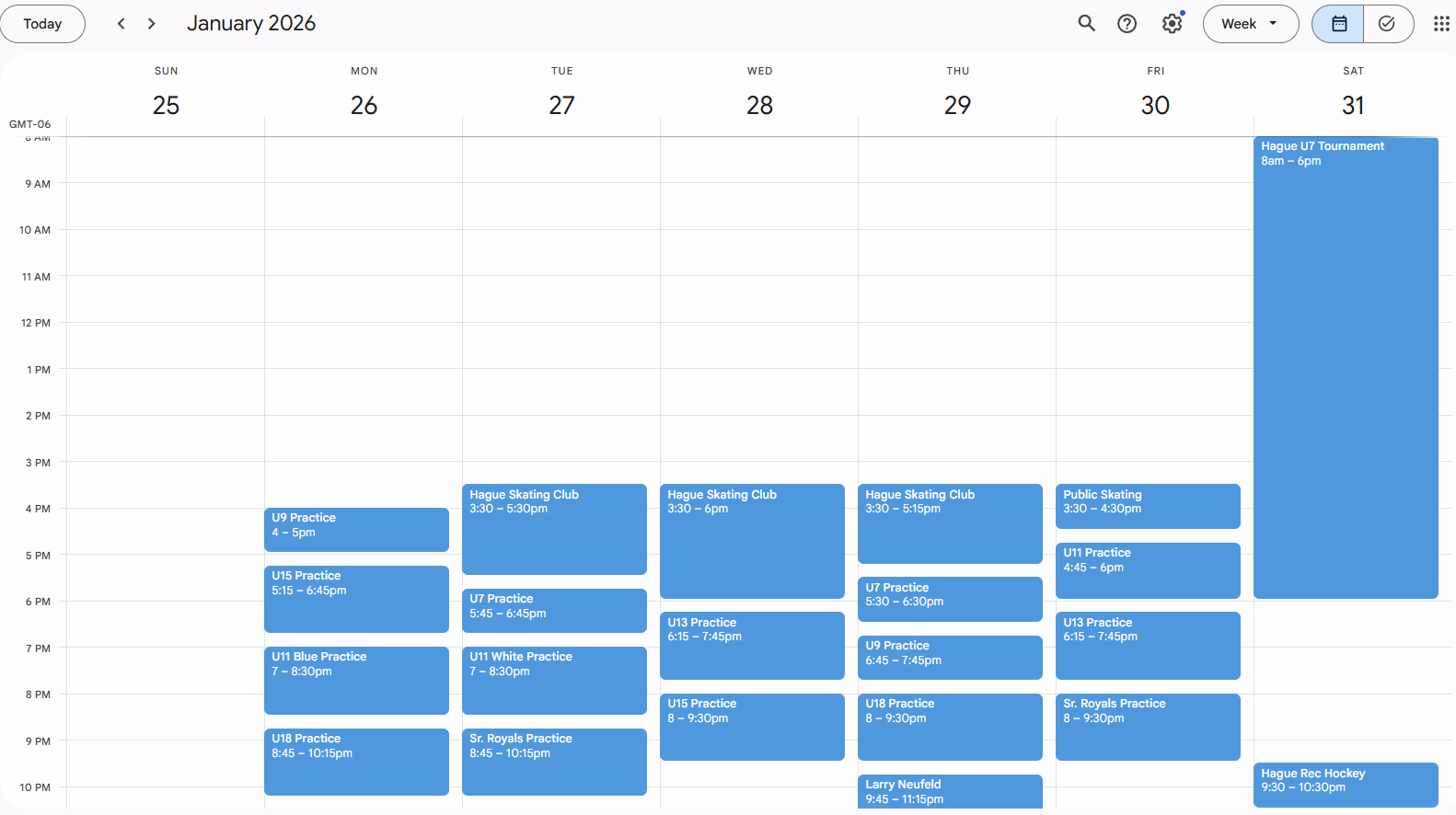Select the January 2026 title
Screen dimensions: 1456x815
[x=251, y=24]
